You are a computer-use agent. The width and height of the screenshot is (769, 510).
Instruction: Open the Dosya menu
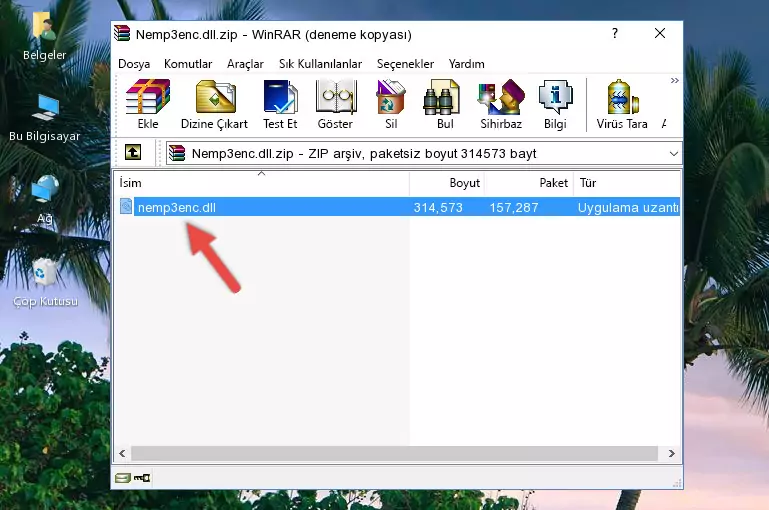(x=134, y=64)
